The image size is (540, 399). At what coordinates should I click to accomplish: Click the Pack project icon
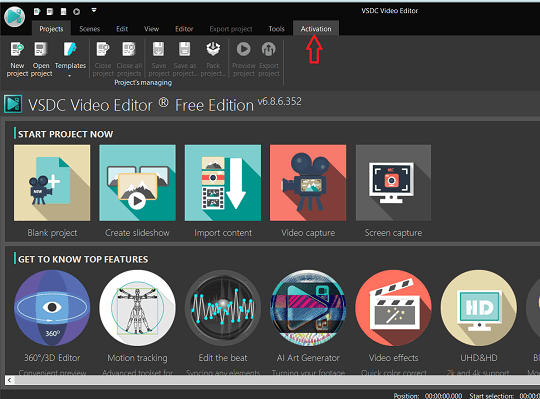pyautogui.click(x=213, y=49)
